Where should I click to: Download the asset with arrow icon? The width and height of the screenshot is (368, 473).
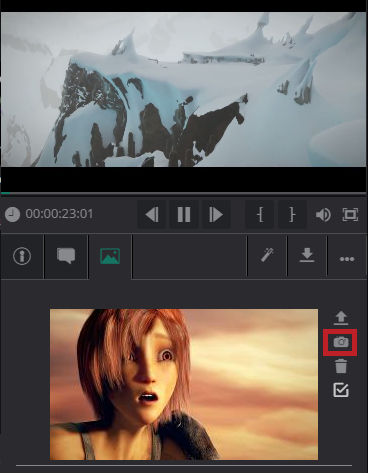307,255
